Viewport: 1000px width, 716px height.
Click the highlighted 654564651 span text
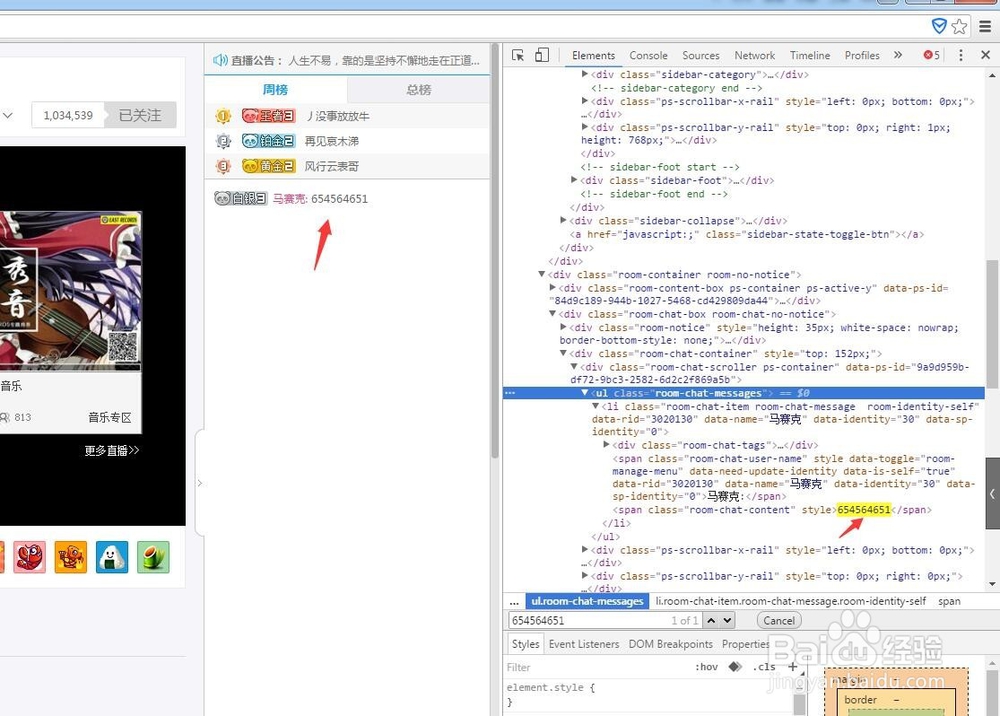coord(864,509)
